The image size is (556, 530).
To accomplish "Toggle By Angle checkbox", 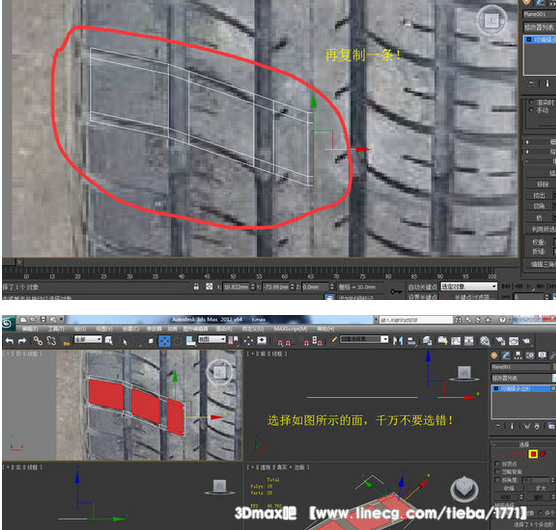I will [497, 480].
